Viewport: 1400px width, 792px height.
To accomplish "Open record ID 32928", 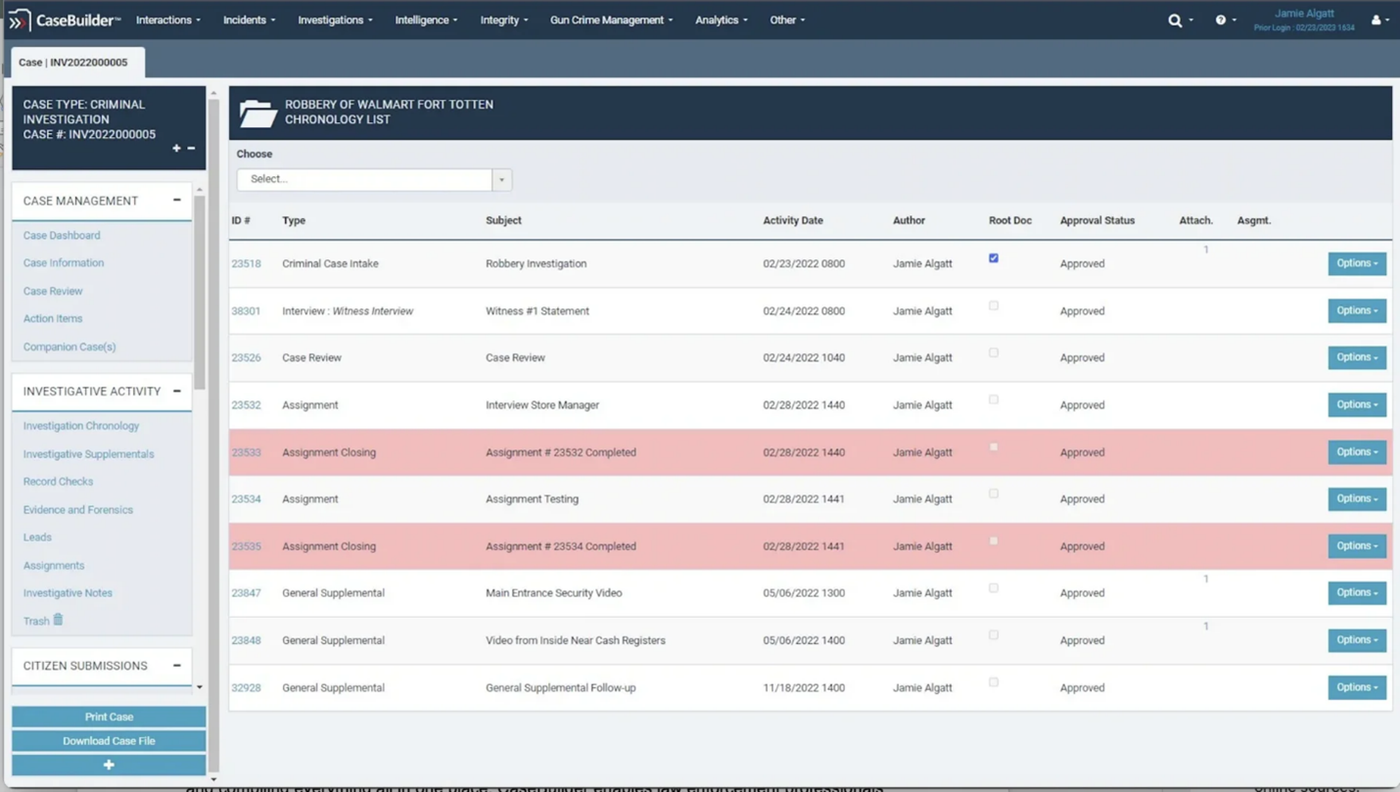I will click(x=246, y=688).
